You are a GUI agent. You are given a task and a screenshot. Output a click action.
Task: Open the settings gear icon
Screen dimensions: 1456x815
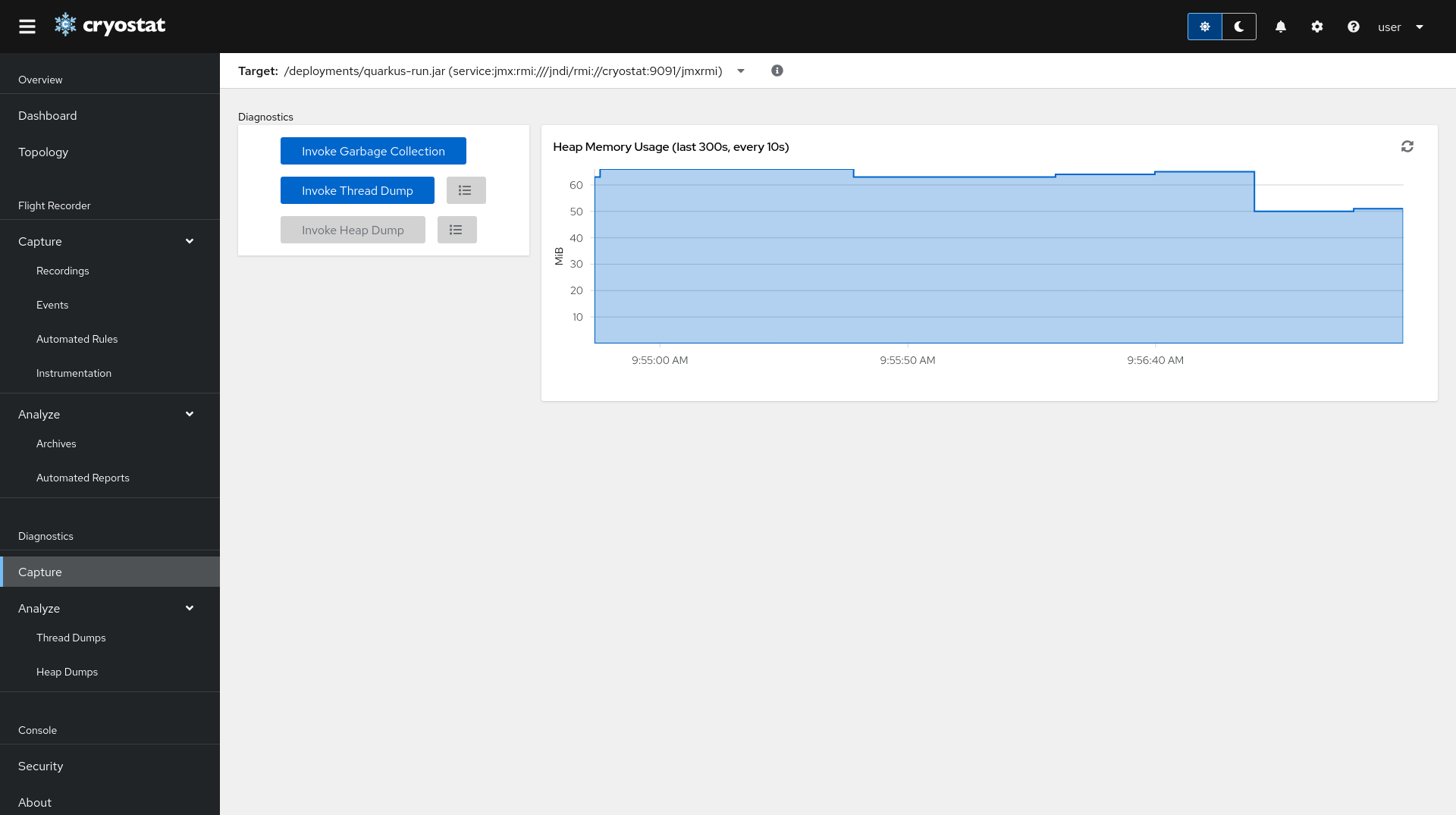coord(1317,27)
